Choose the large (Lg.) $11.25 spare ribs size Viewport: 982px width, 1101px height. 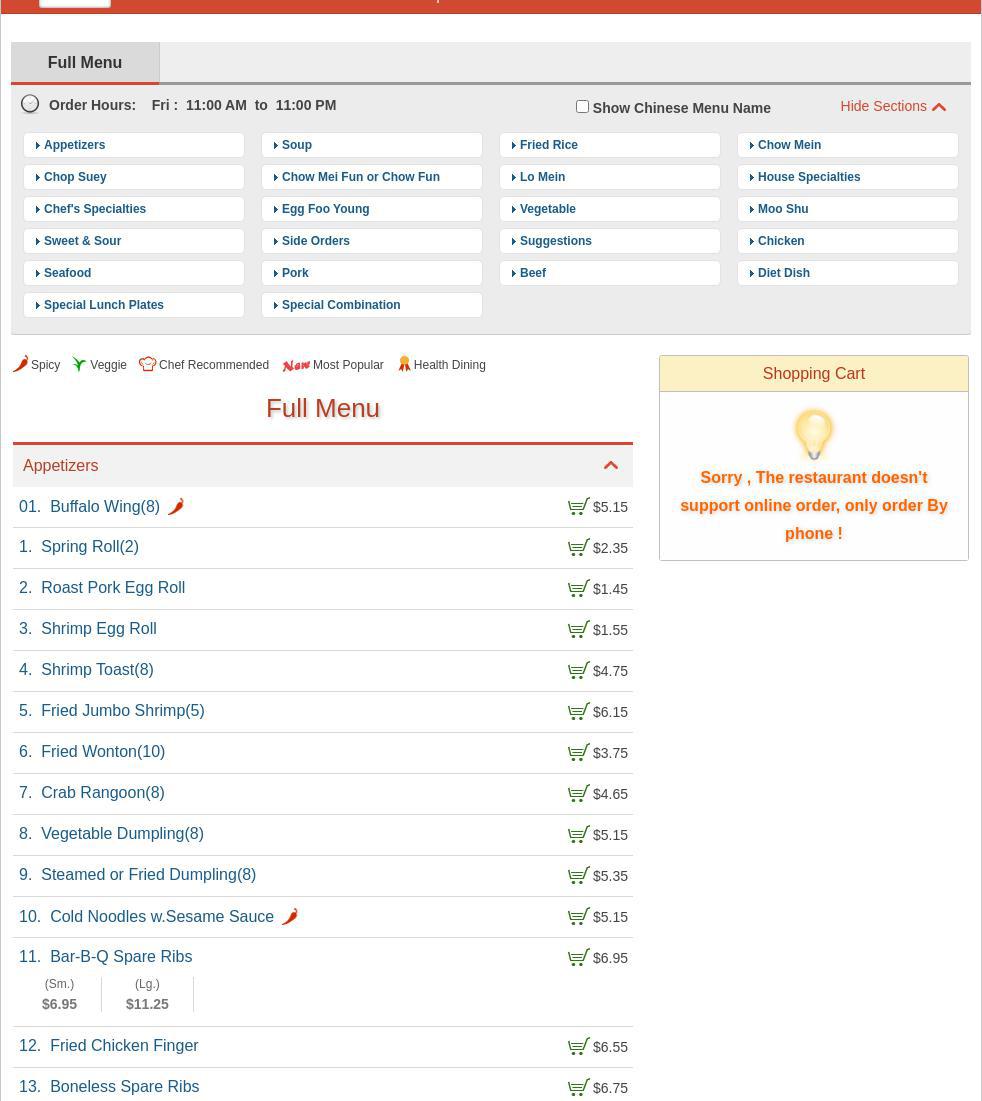pyautogui.click(x=147, y=995)
